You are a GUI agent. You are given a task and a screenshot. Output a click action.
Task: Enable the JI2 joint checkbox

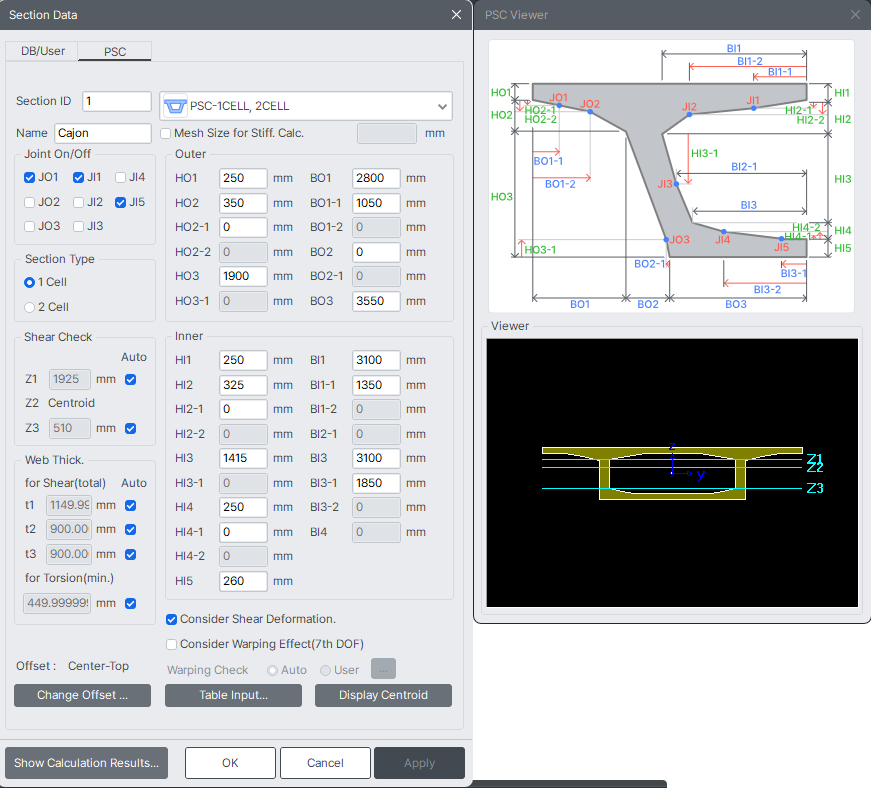click(x=78, y=202)
